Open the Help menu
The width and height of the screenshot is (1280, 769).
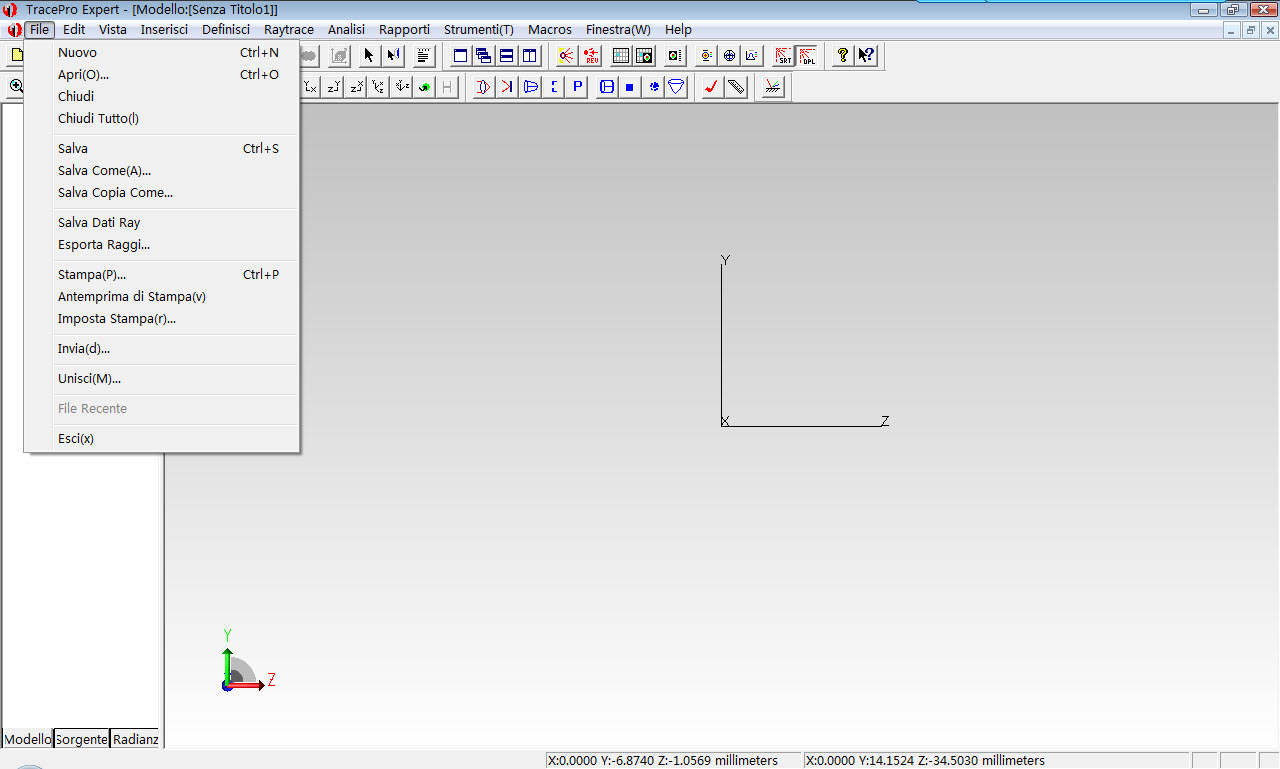point(678,30)
